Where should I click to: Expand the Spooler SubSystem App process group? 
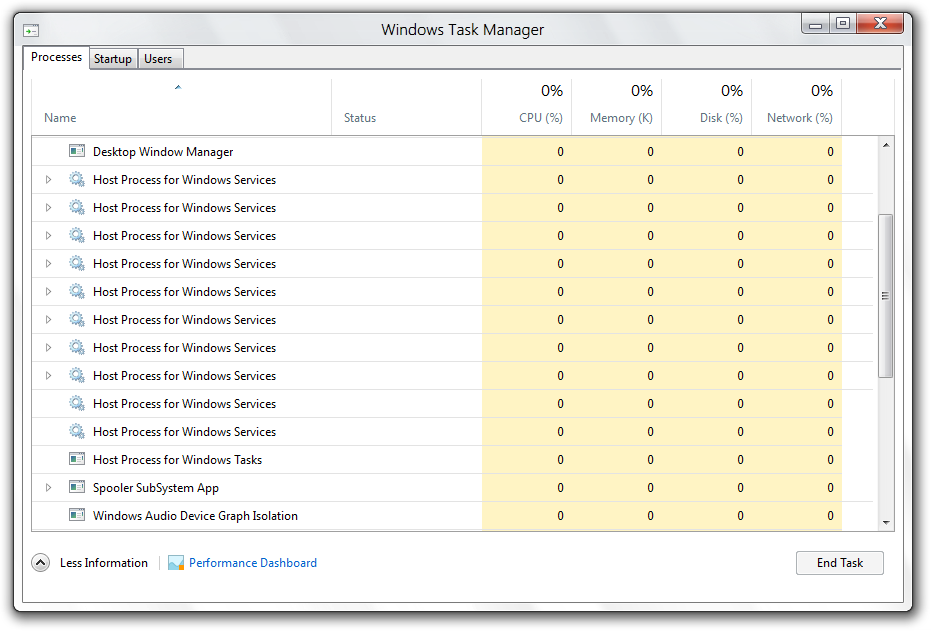(x=48, y=487)
